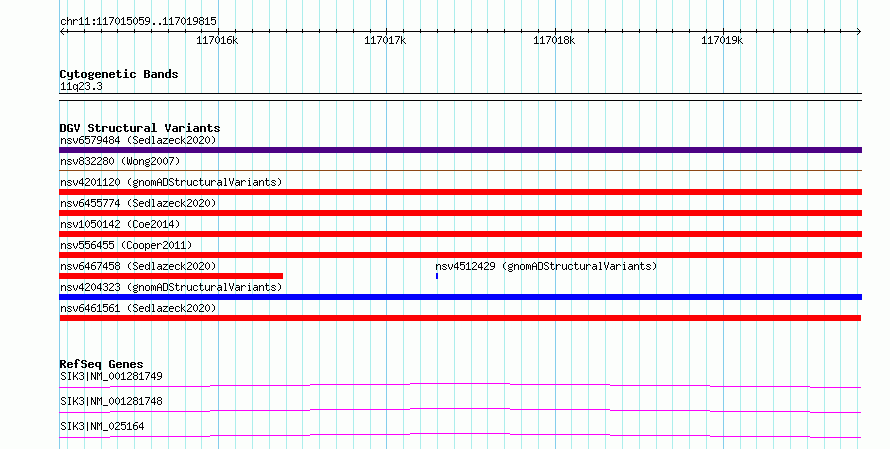Click the thin brown nsv832280 variant line
The height and width of the screenshot is (449, 890).
click(x=460, y=170)
